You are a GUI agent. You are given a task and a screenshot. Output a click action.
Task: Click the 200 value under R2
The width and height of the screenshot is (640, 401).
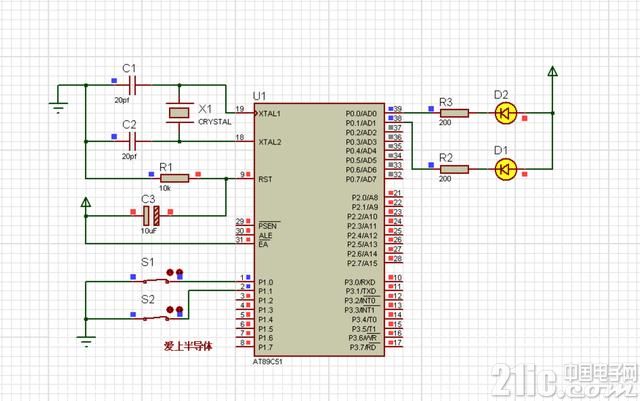(445, 179)
